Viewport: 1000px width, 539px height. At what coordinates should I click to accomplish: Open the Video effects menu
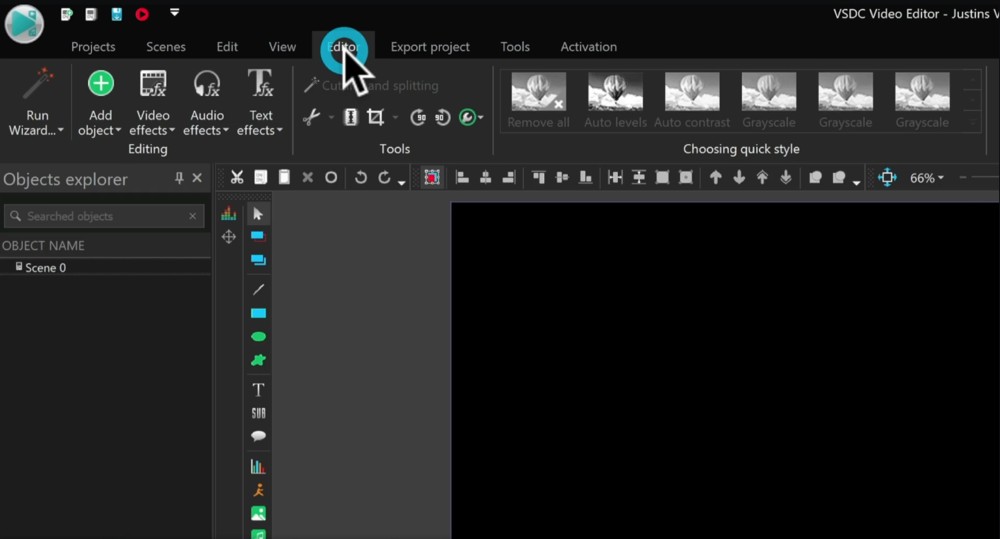152,103
